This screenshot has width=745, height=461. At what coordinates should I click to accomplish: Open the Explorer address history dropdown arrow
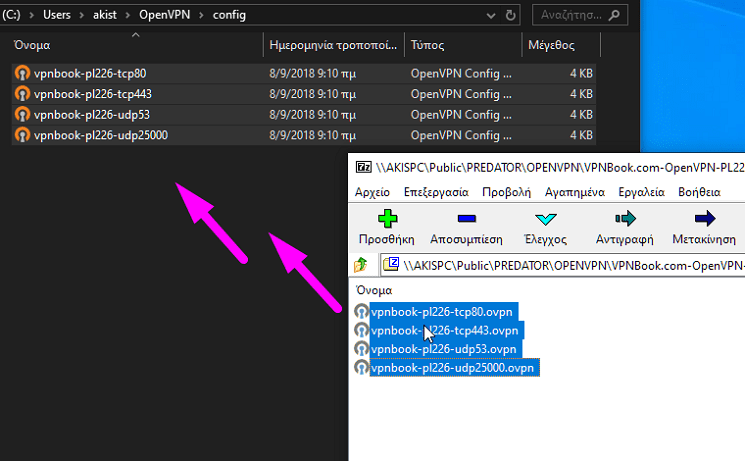coord(491,16)
